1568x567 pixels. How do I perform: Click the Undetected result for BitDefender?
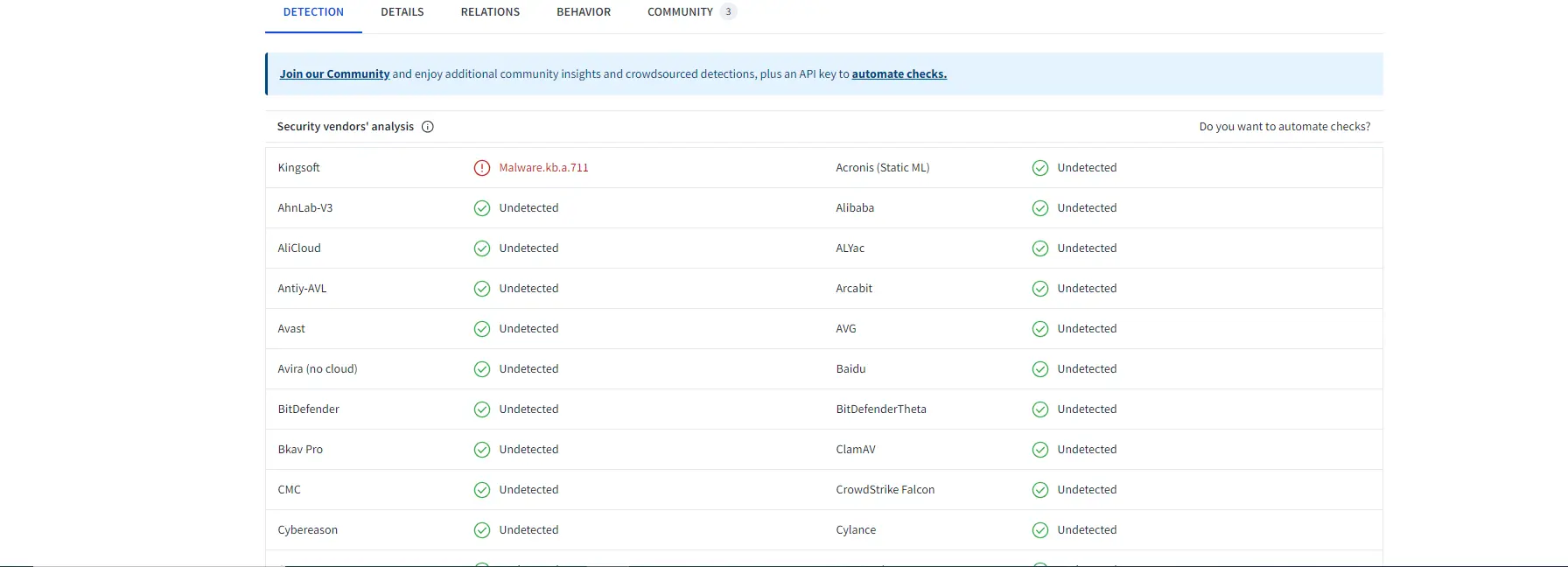pos(528,409)
